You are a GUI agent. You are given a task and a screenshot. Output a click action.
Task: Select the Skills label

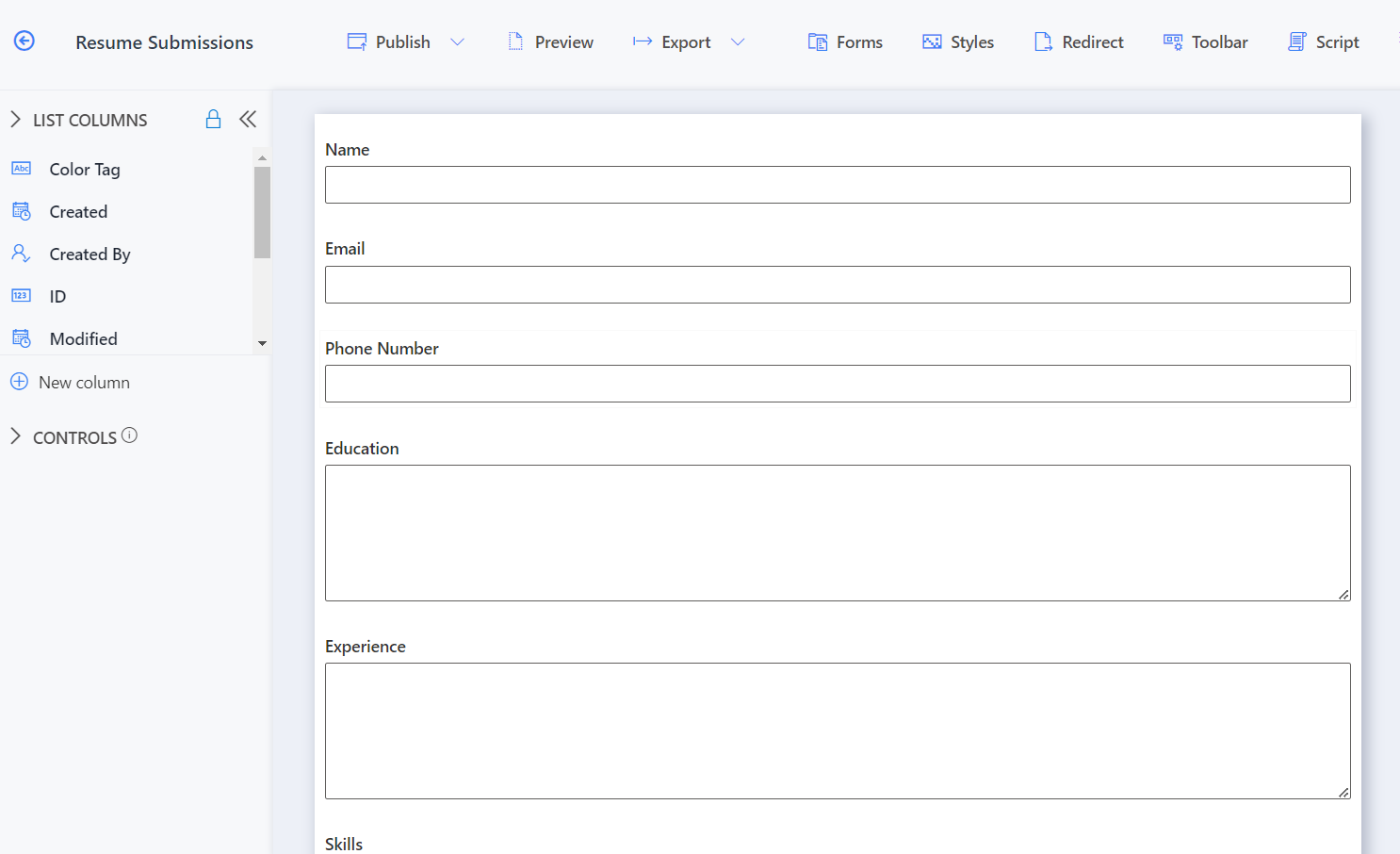[344, 844]
